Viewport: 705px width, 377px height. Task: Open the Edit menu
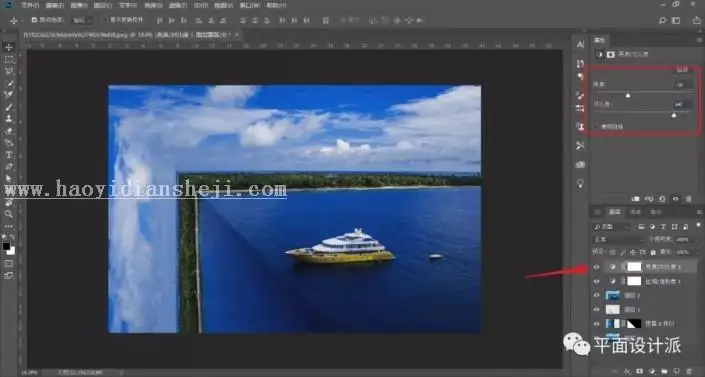tap(54, 5)
